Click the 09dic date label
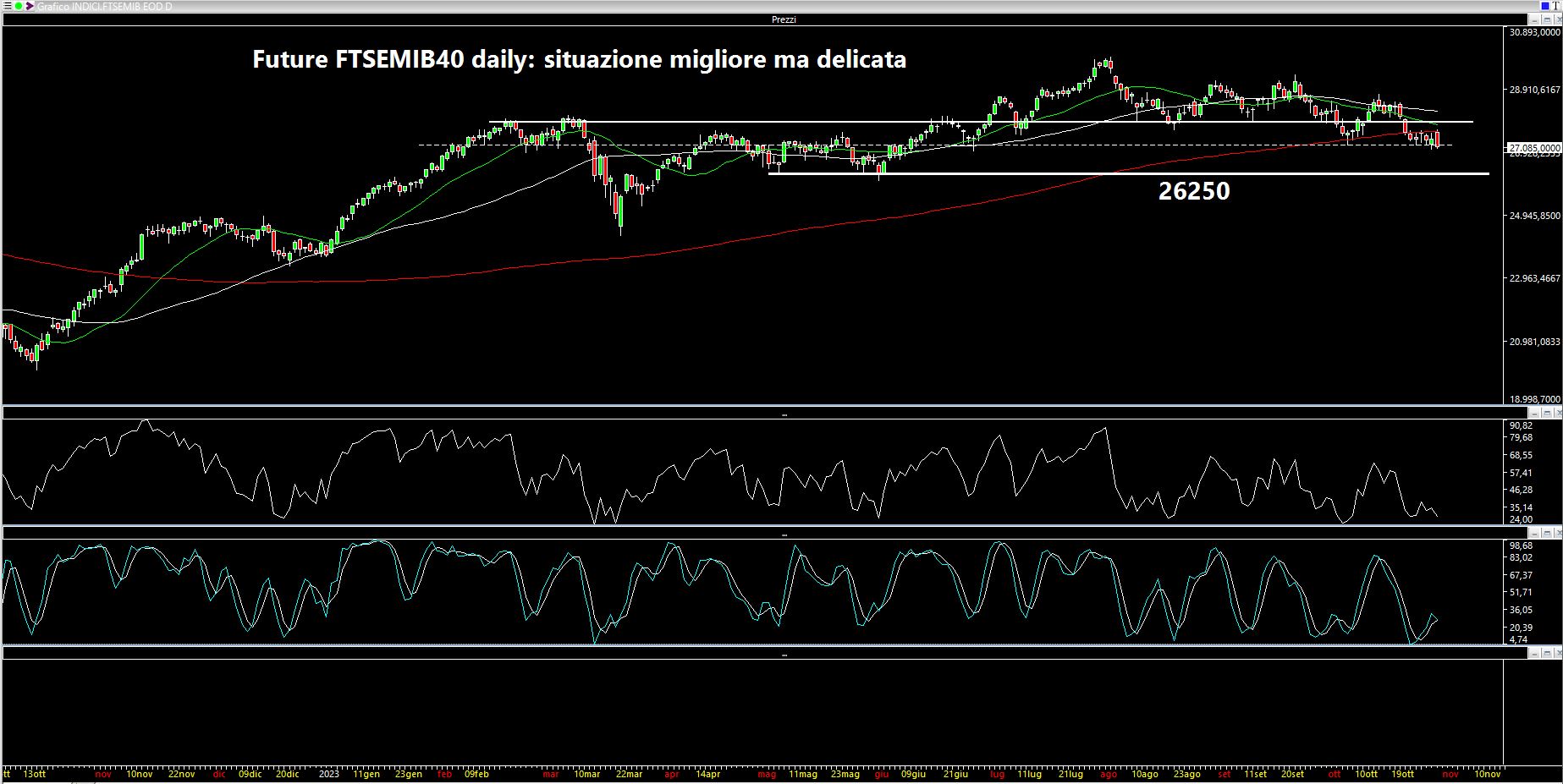Image resolution: width=1563 pixels, height=784 pixels. pos(250,774)
